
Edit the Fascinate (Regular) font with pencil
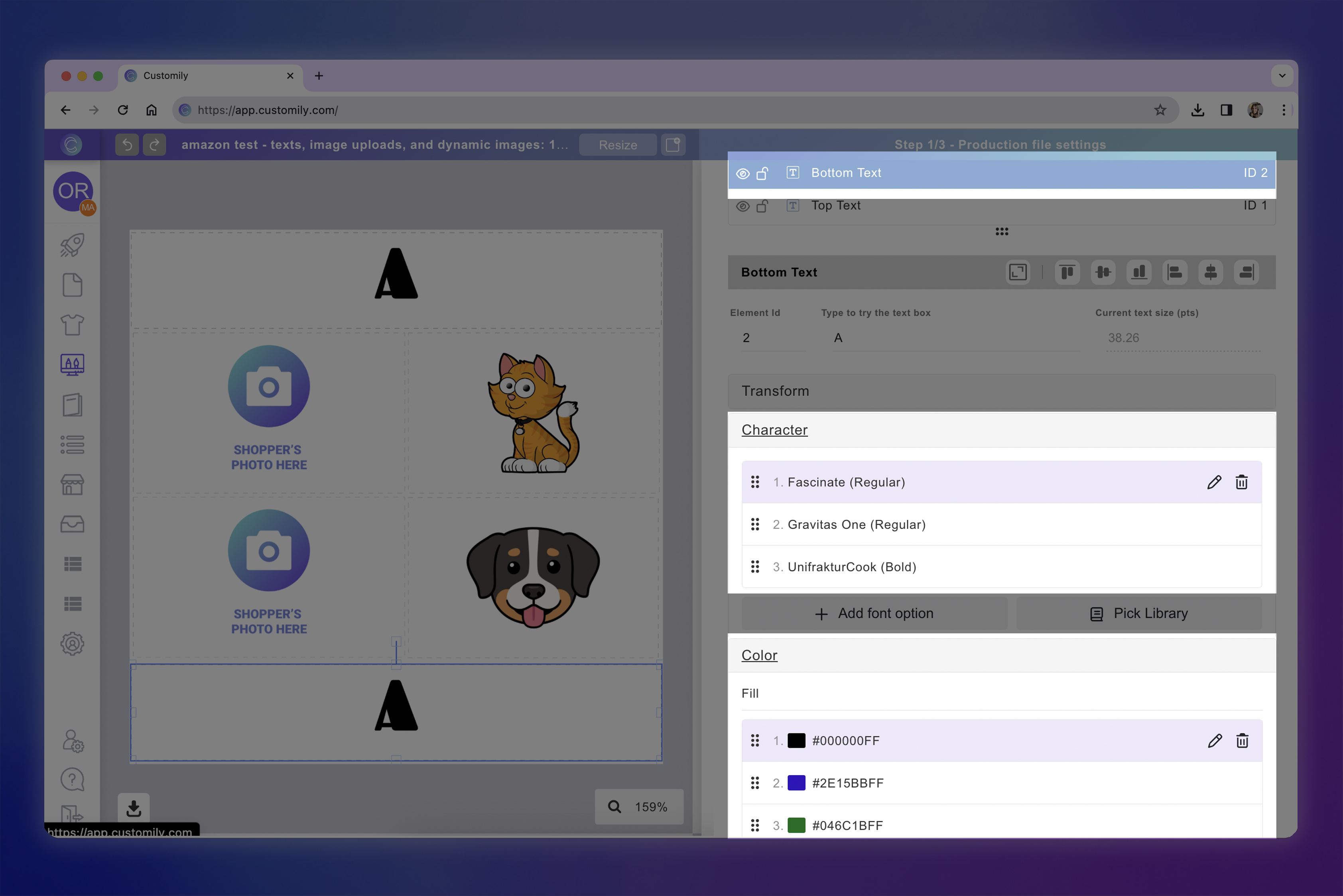tap(1214, 482)
